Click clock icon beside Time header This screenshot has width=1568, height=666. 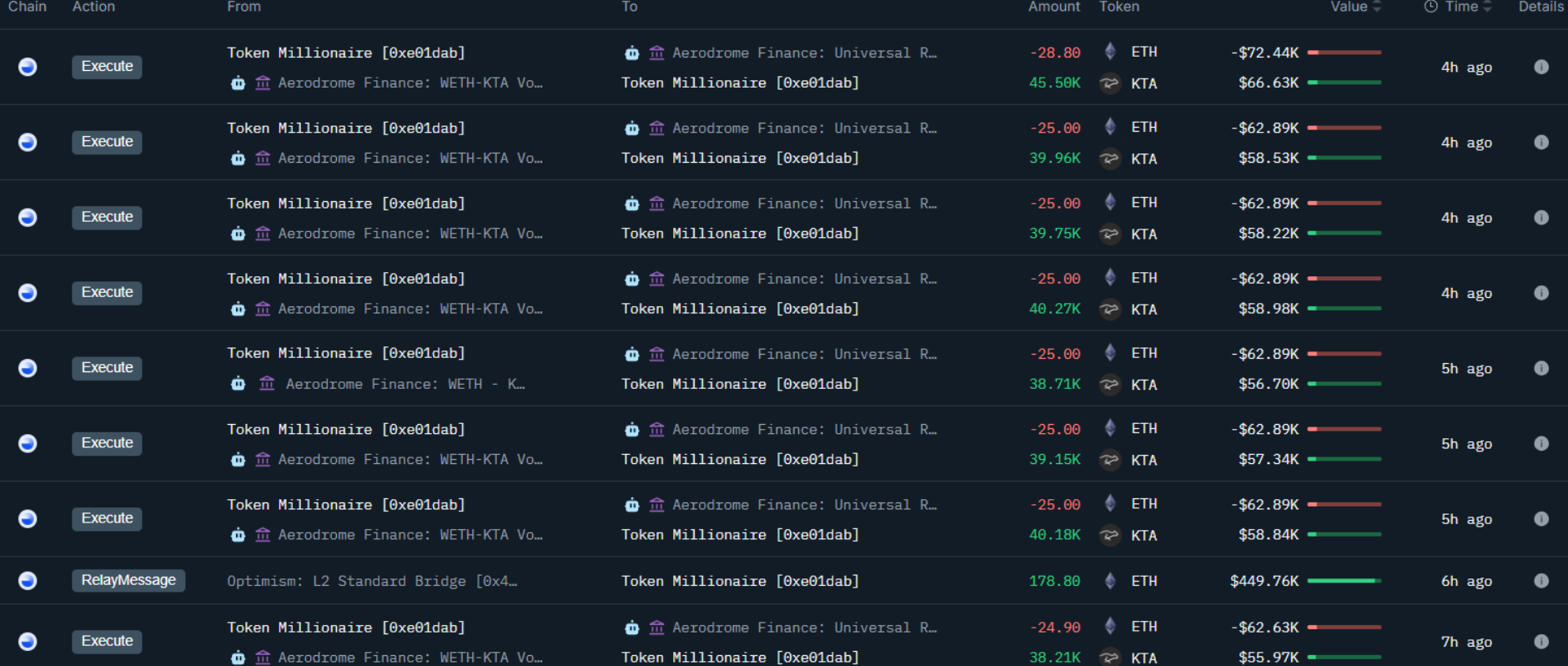point(1430,7)
